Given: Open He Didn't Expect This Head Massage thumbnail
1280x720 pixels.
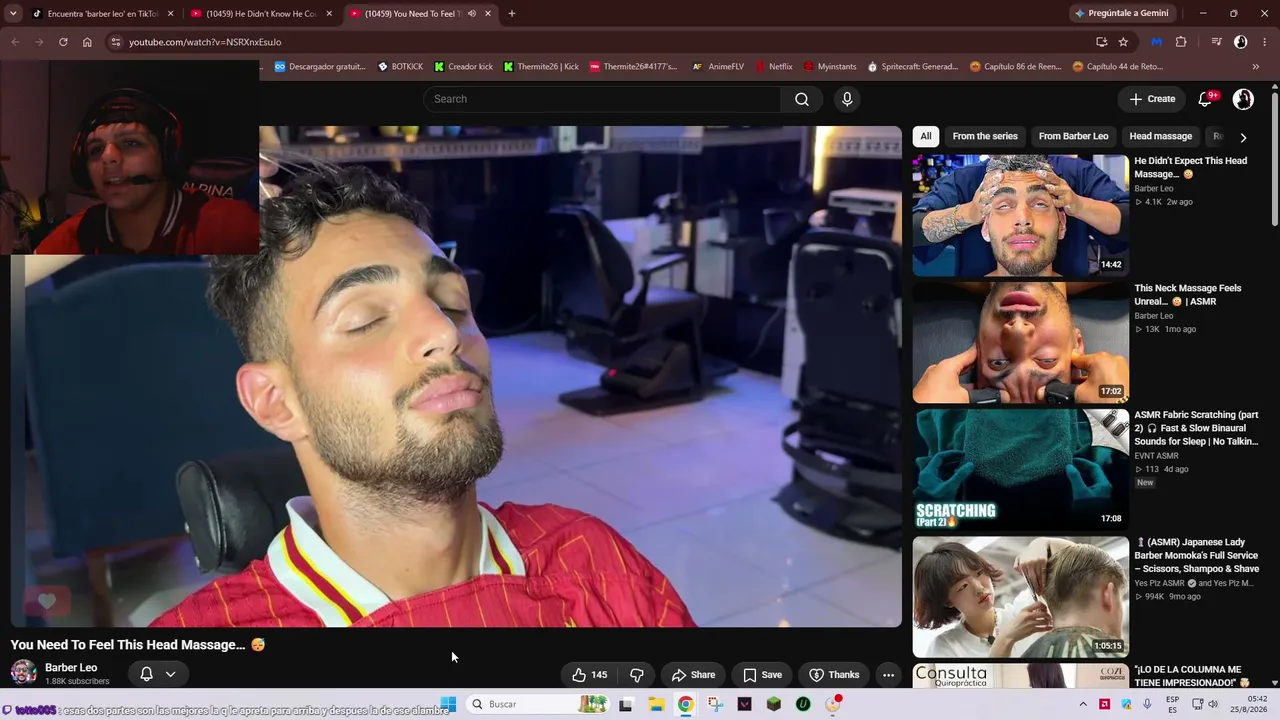Looking at the screenshot, I should (x=1021, y=215).
